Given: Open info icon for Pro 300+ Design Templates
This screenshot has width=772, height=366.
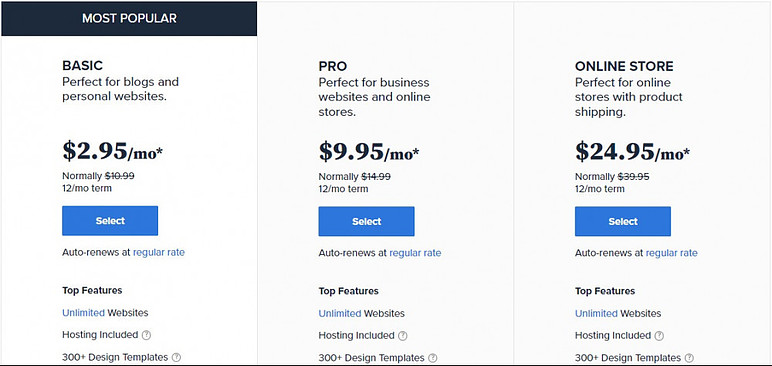Looking at the screenshot, I should 432,358.
